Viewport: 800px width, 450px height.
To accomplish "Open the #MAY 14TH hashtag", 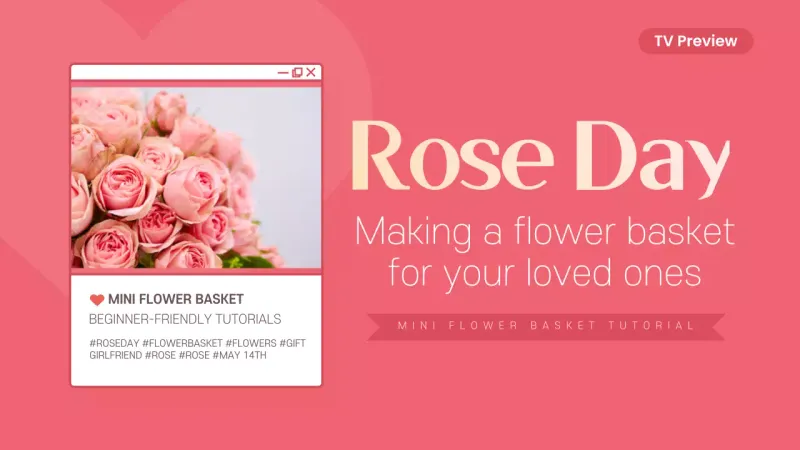I will [239, 355].
